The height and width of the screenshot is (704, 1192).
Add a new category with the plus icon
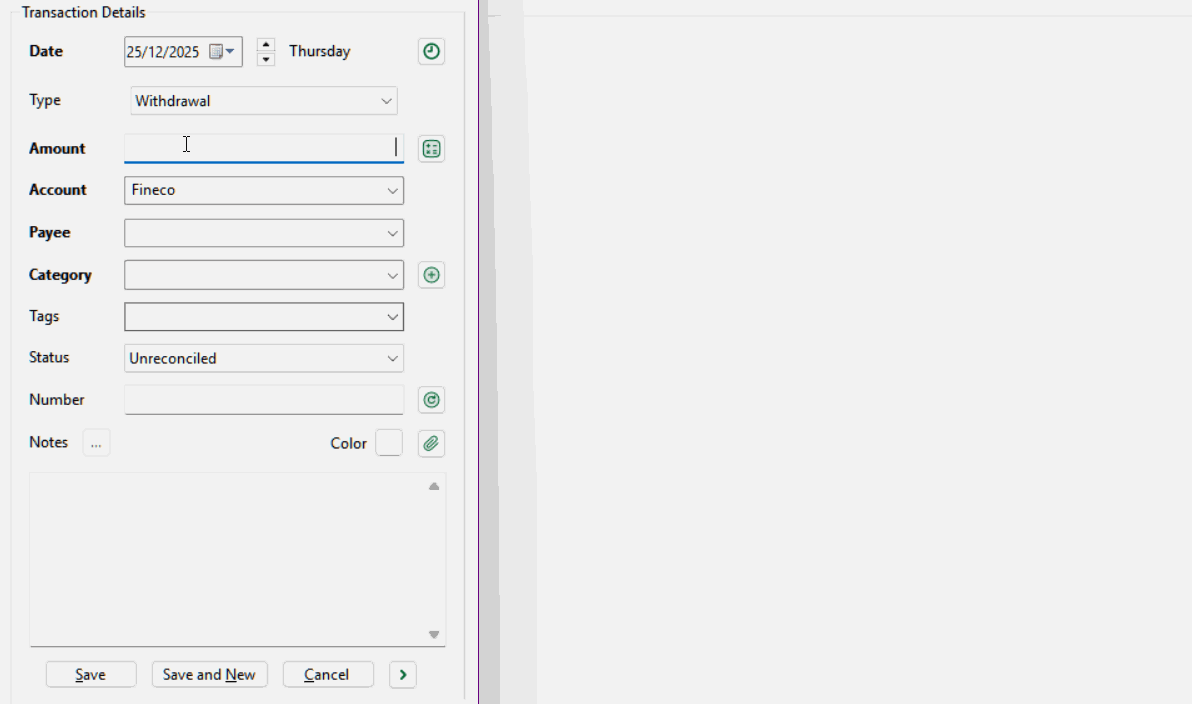point(431,274)
